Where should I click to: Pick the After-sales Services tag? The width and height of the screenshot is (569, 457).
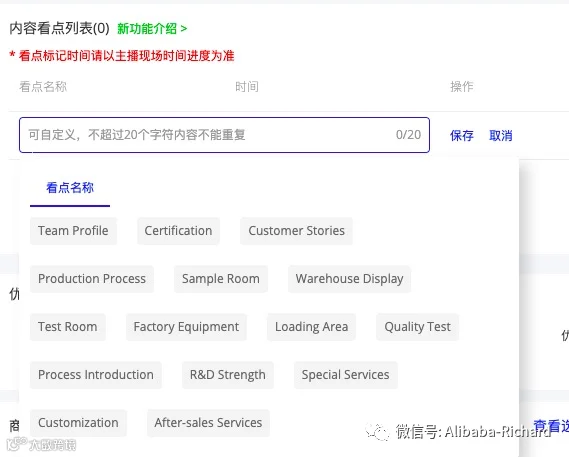pos(208,423)
